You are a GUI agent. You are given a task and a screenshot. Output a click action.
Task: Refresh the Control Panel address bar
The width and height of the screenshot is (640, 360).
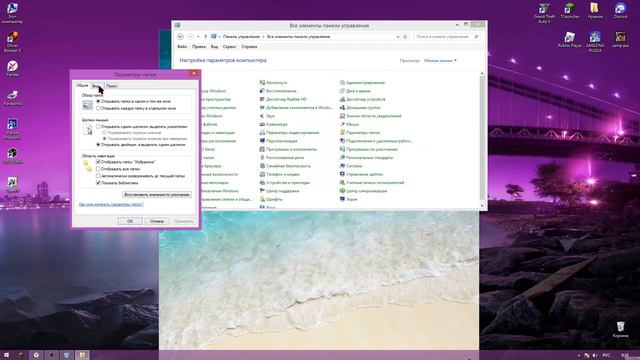pyautogui.click(x=405, y=37)
